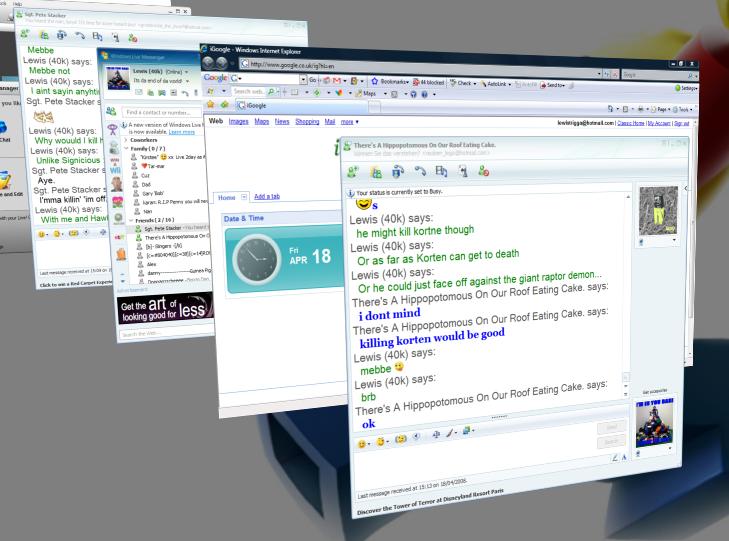Viewport: 729px width, 541px height.
Task: Switch to text mode 'A' in Hippopotomous chat
Action: click(x=624, y=457)
